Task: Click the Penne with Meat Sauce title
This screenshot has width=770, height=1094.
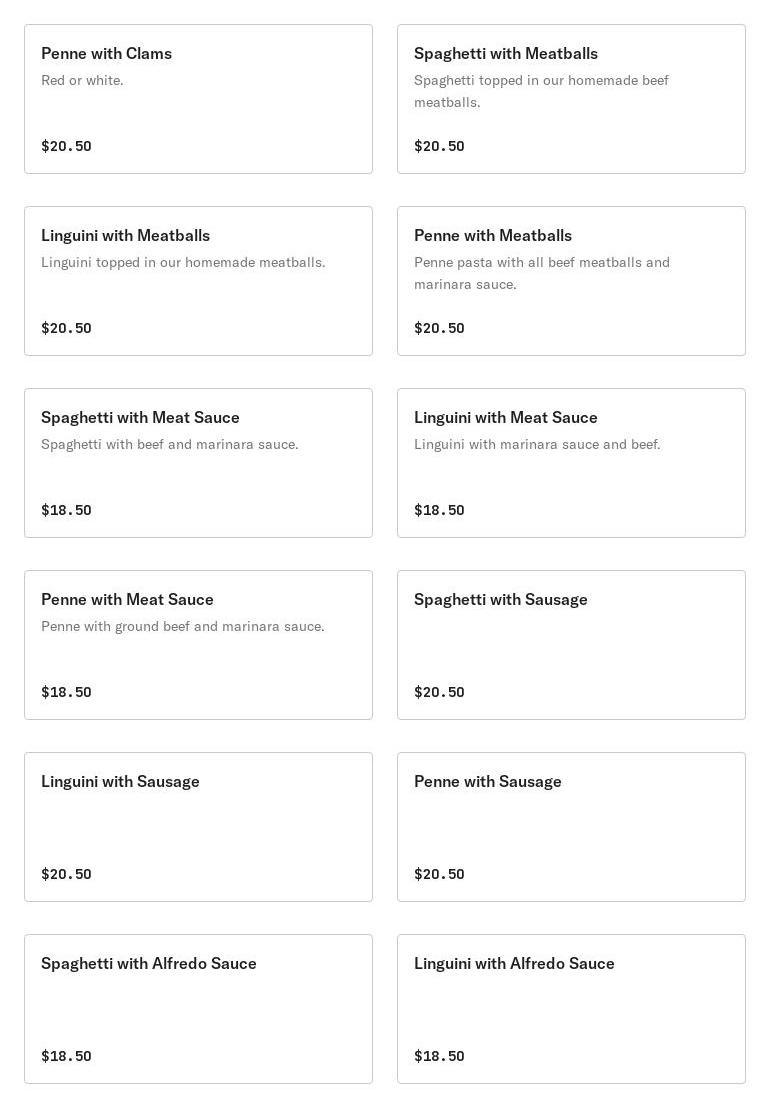Action: pyautogui.click(x=127, y=600)
